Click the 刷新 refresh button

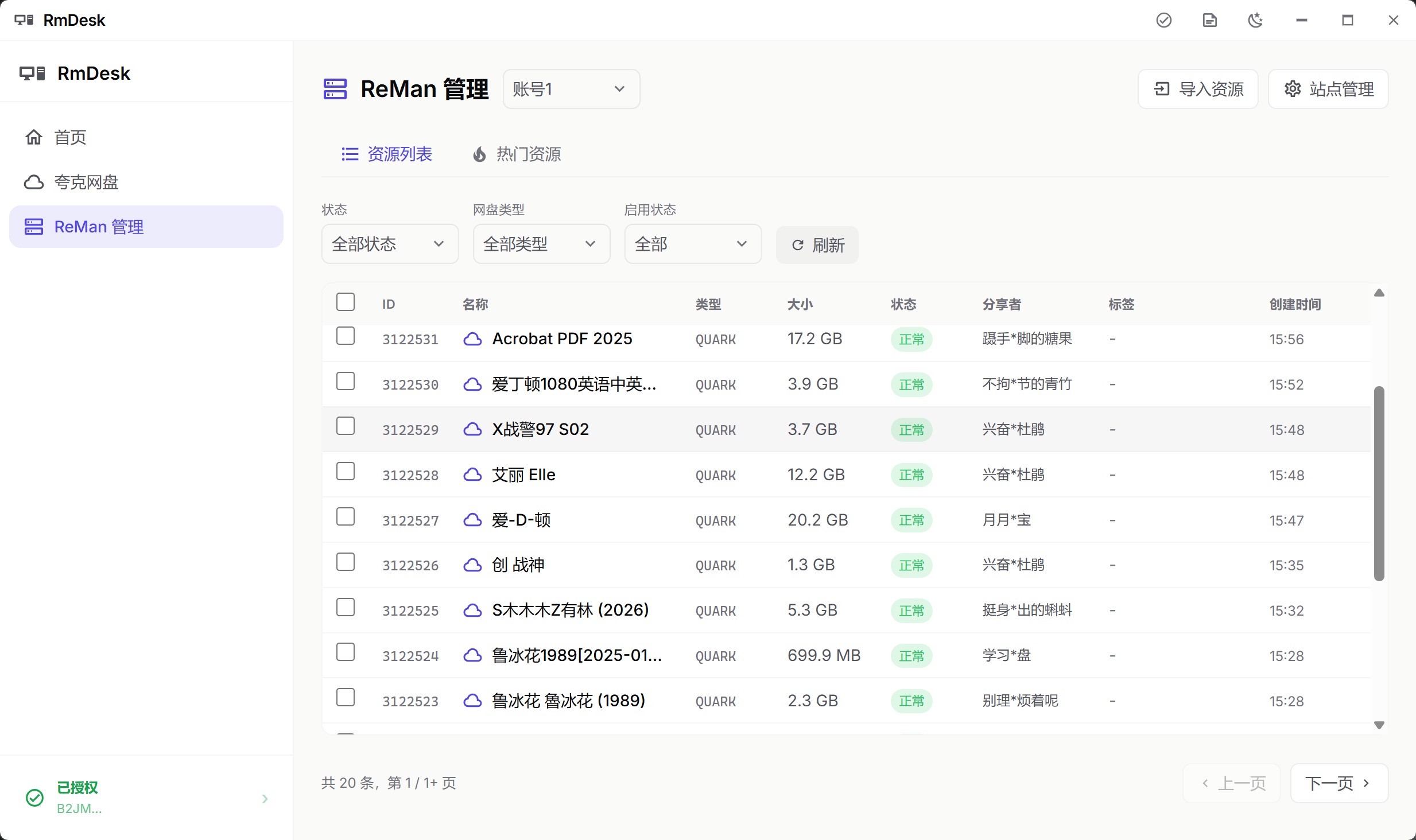point(817,245)
